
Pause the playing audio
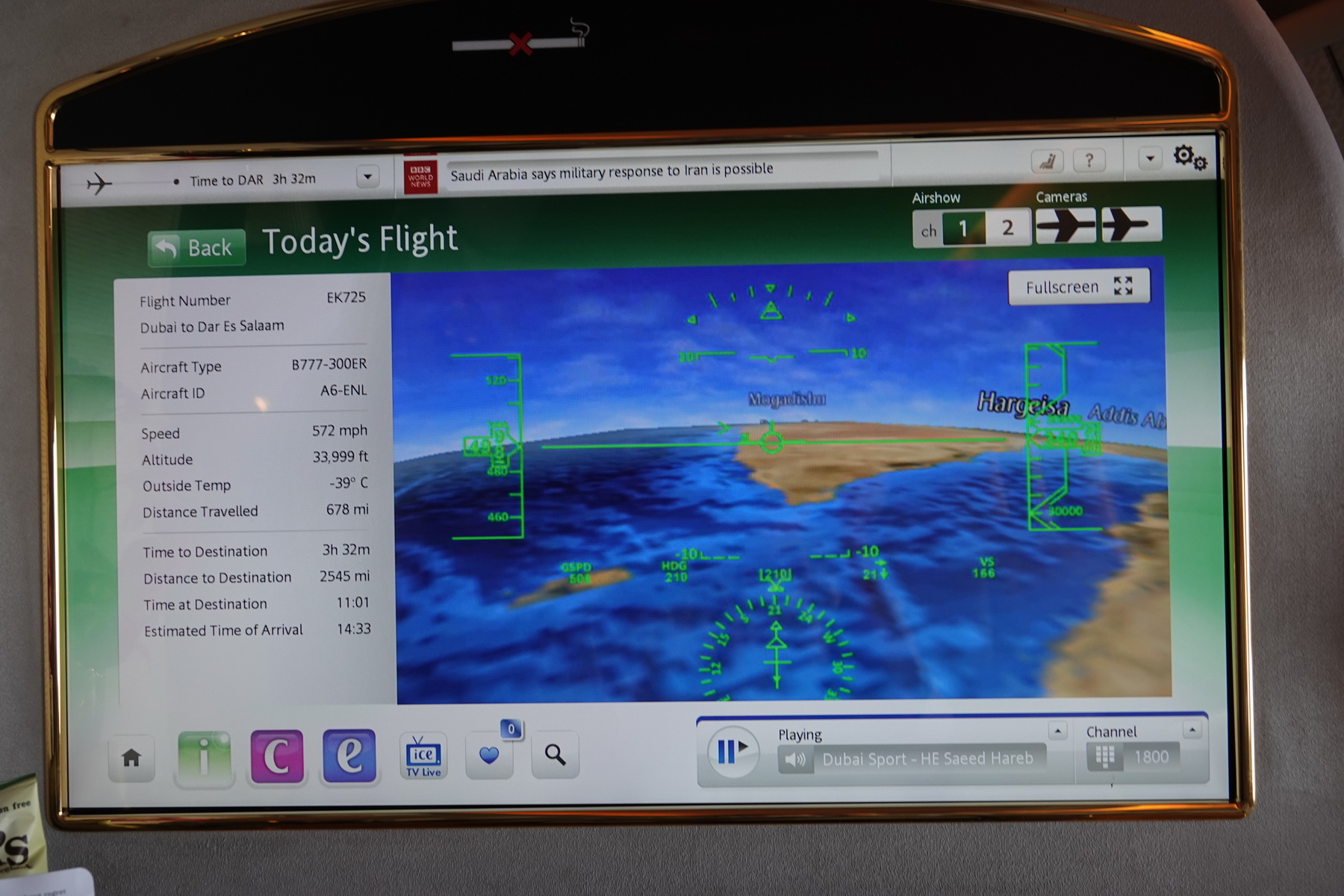pyautogui.click(x=732, y=751)
